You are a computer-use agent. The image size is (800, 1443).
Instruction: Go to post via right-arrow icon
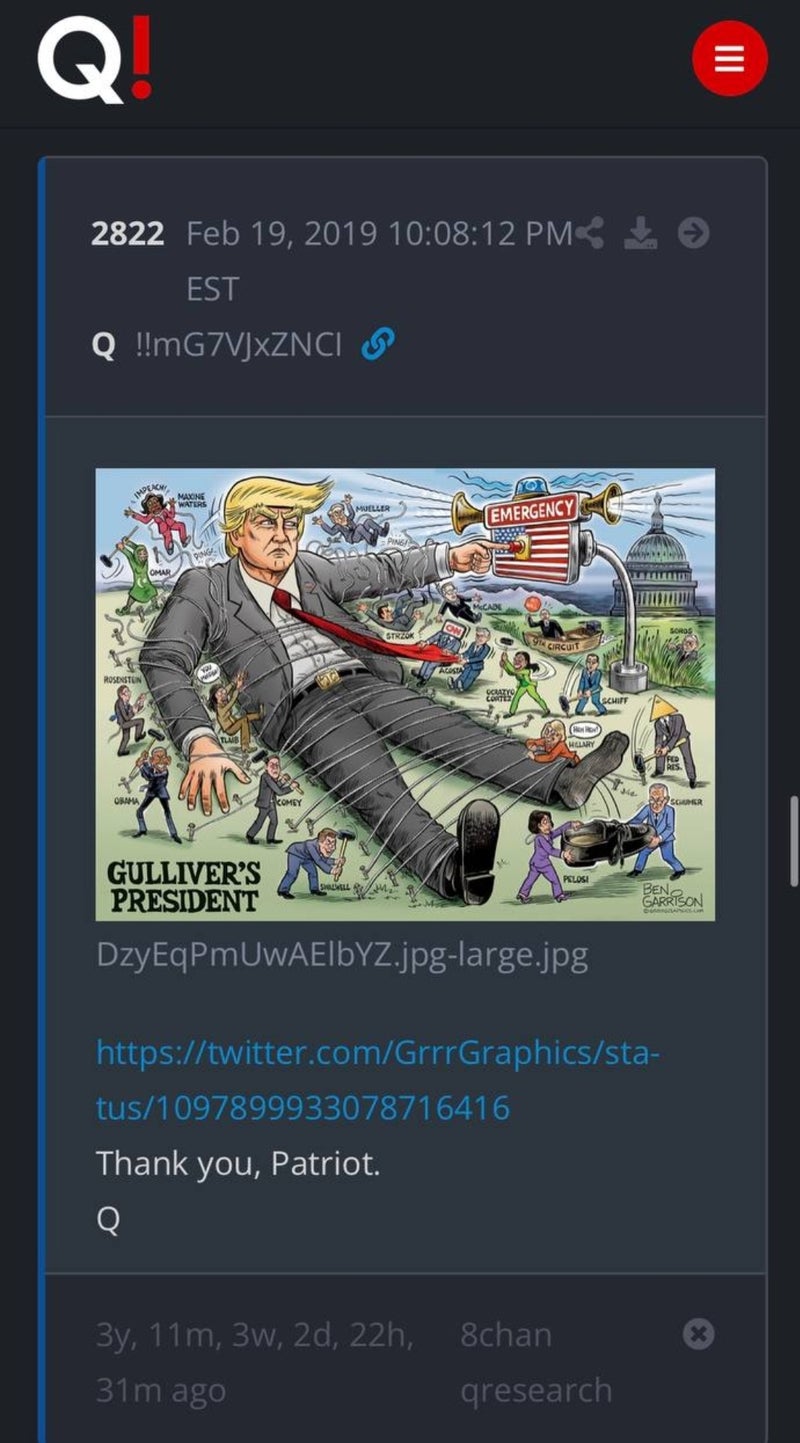click(x=693, y=234)
